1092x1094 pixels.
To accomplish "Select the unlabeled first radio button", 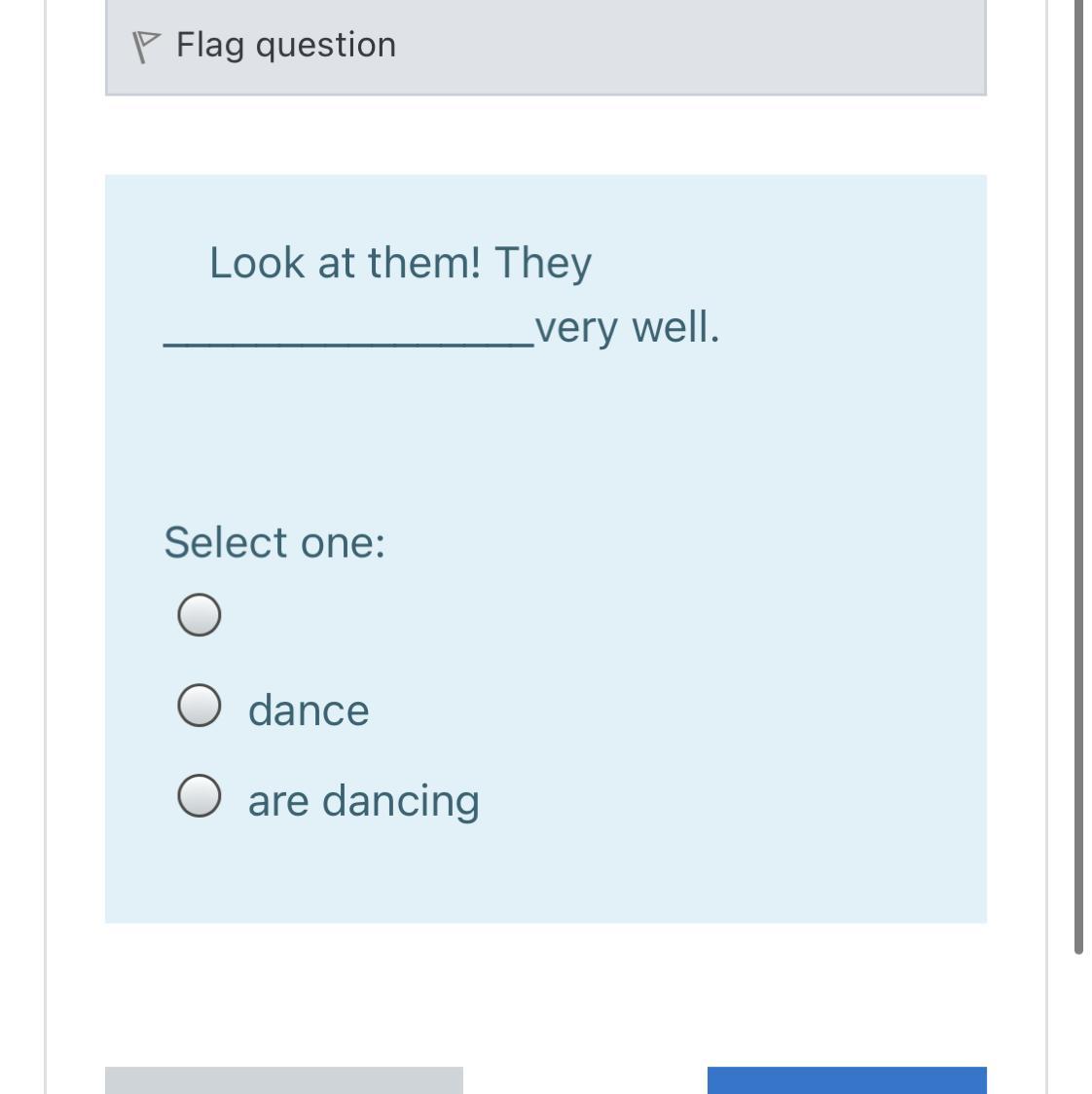I will pyautogui.click(x=200, y=615).
